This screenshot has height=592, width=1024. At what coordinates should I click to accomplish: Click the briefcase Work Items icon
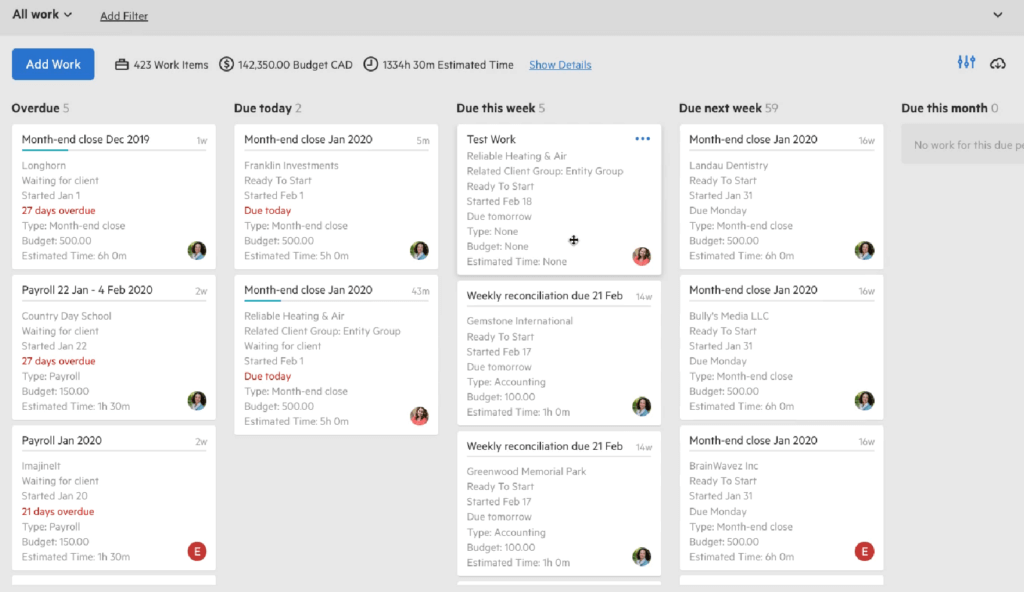coord(121,65)
